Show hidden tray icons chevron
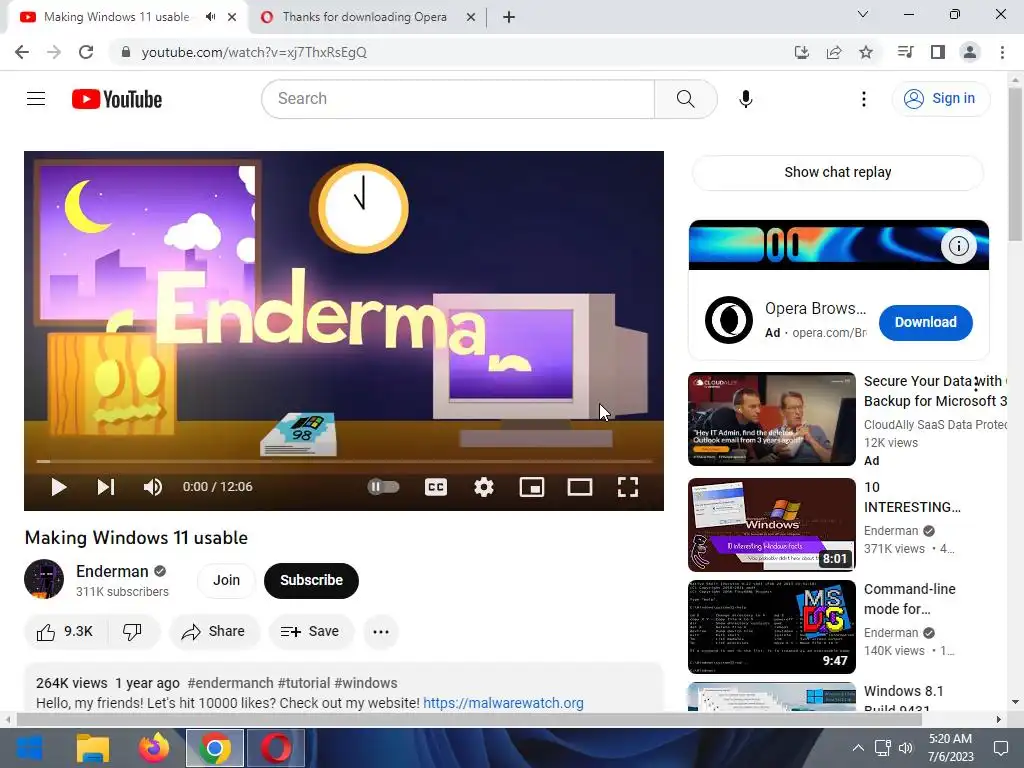 [x=858, y=748]
